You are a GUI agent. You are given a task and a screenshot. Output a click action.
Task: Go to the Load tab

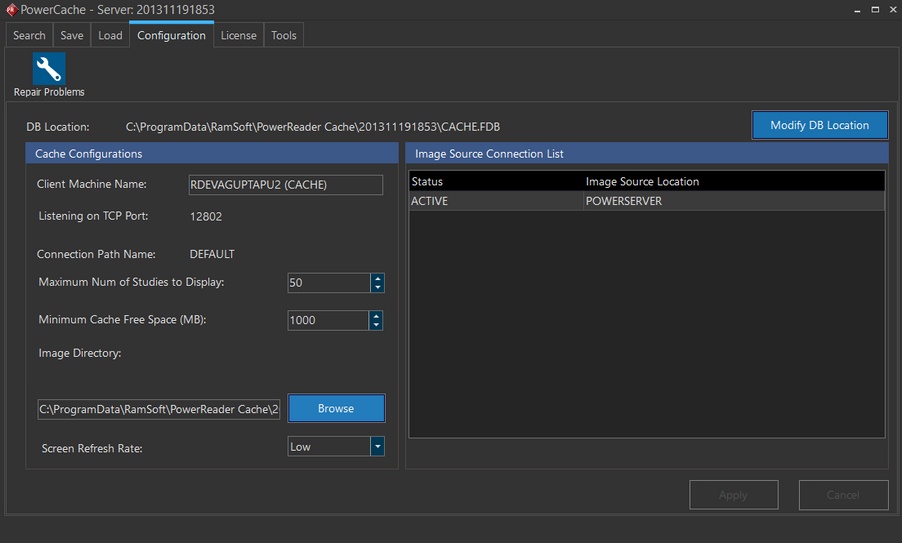point(110,35)
